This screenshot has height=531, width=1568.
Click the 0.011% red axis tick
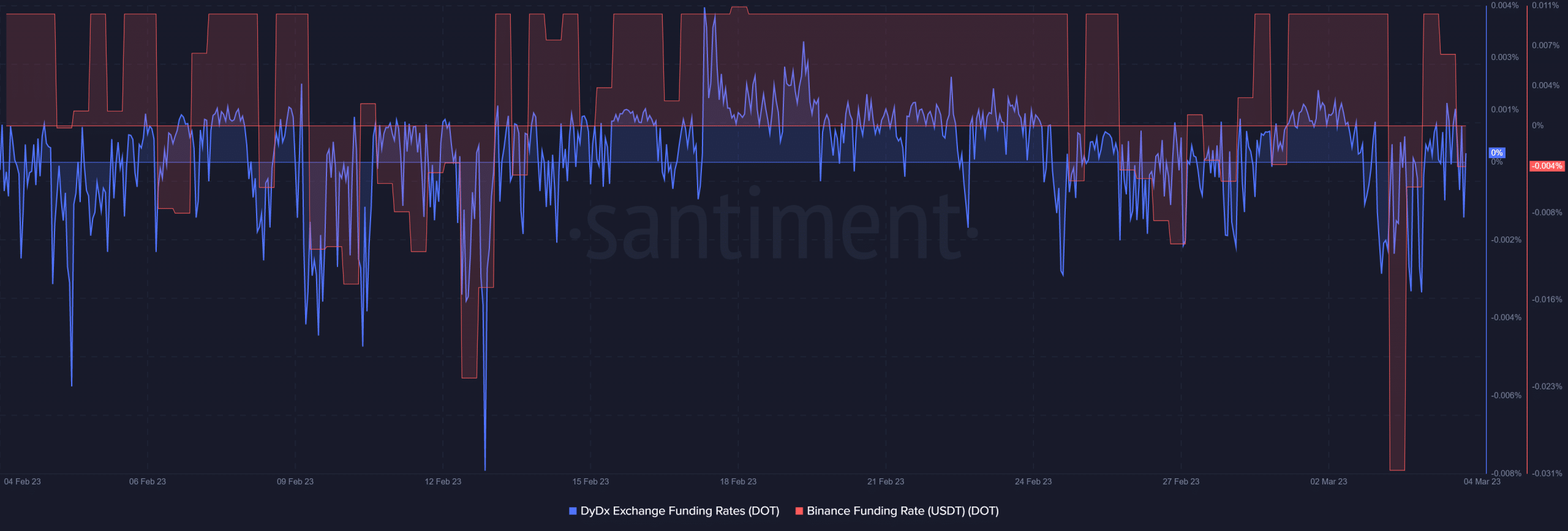pyautogui.click(x=1545, y=6)
